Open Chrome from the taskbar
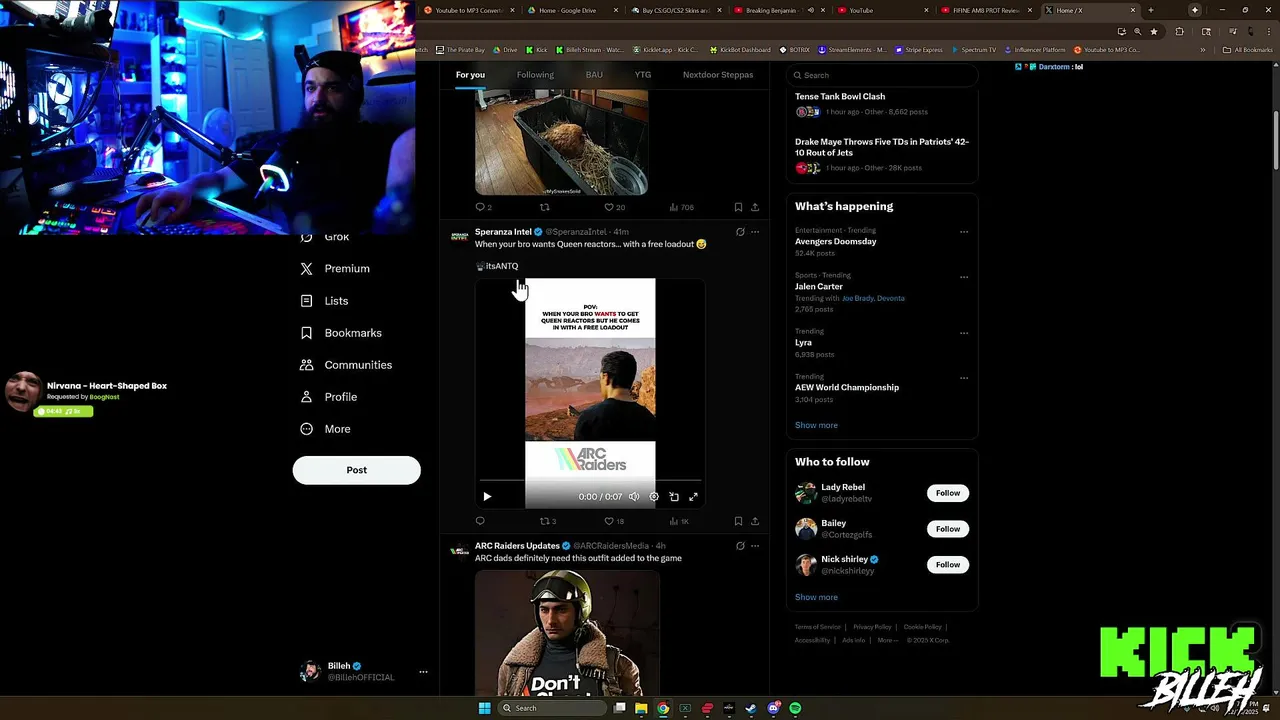 tap(663, 708)
